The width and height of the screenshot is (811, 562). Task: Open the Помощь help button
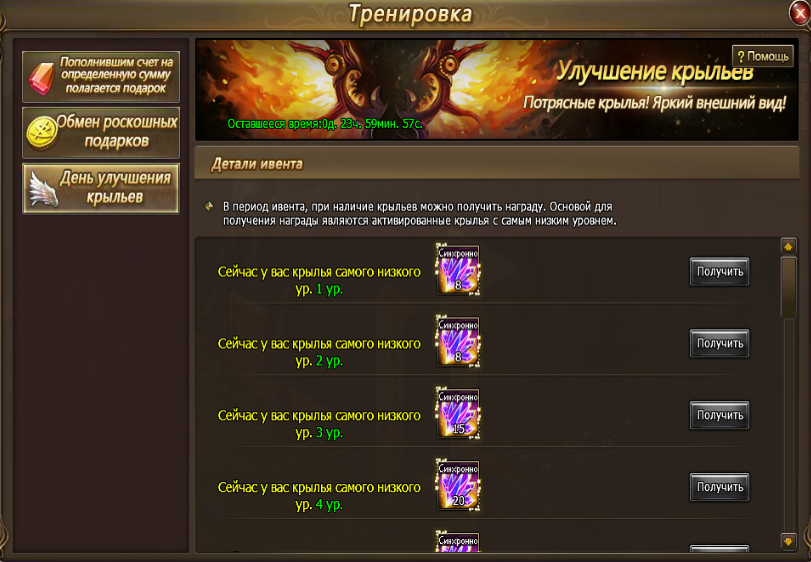[762, 56]
